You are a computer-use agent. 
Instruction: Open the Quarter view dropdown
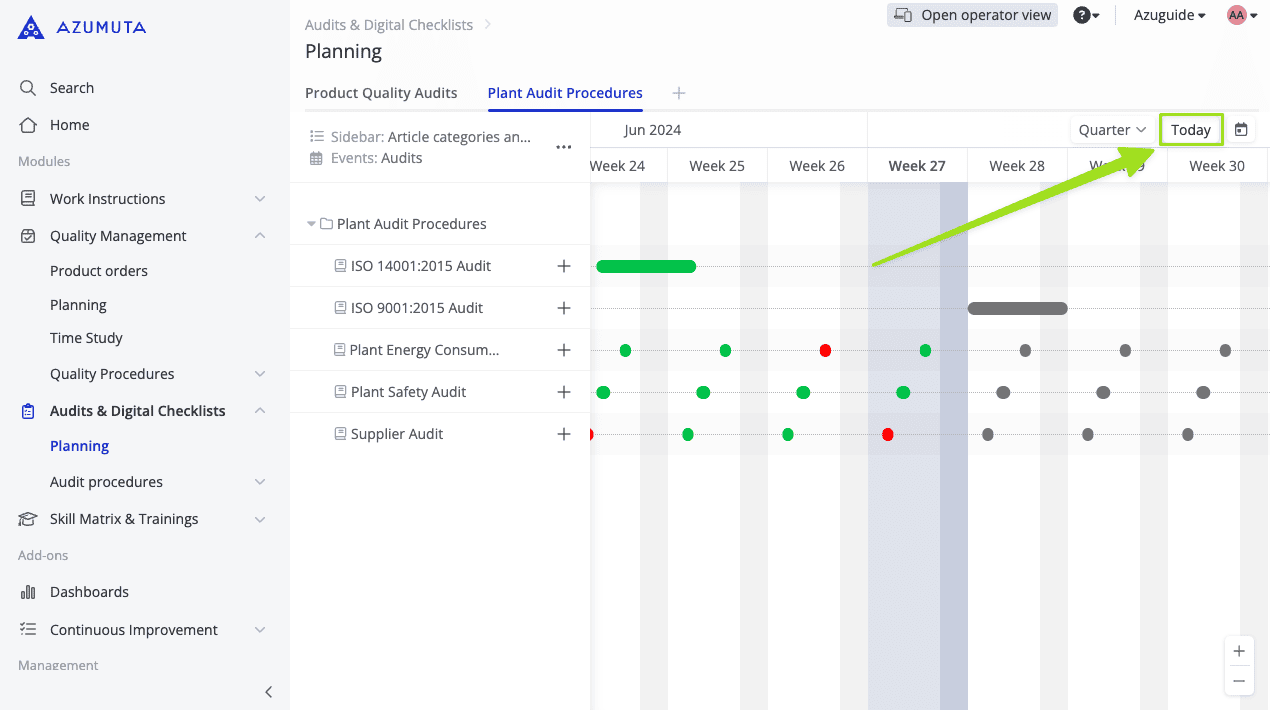tap(1111, 130)
